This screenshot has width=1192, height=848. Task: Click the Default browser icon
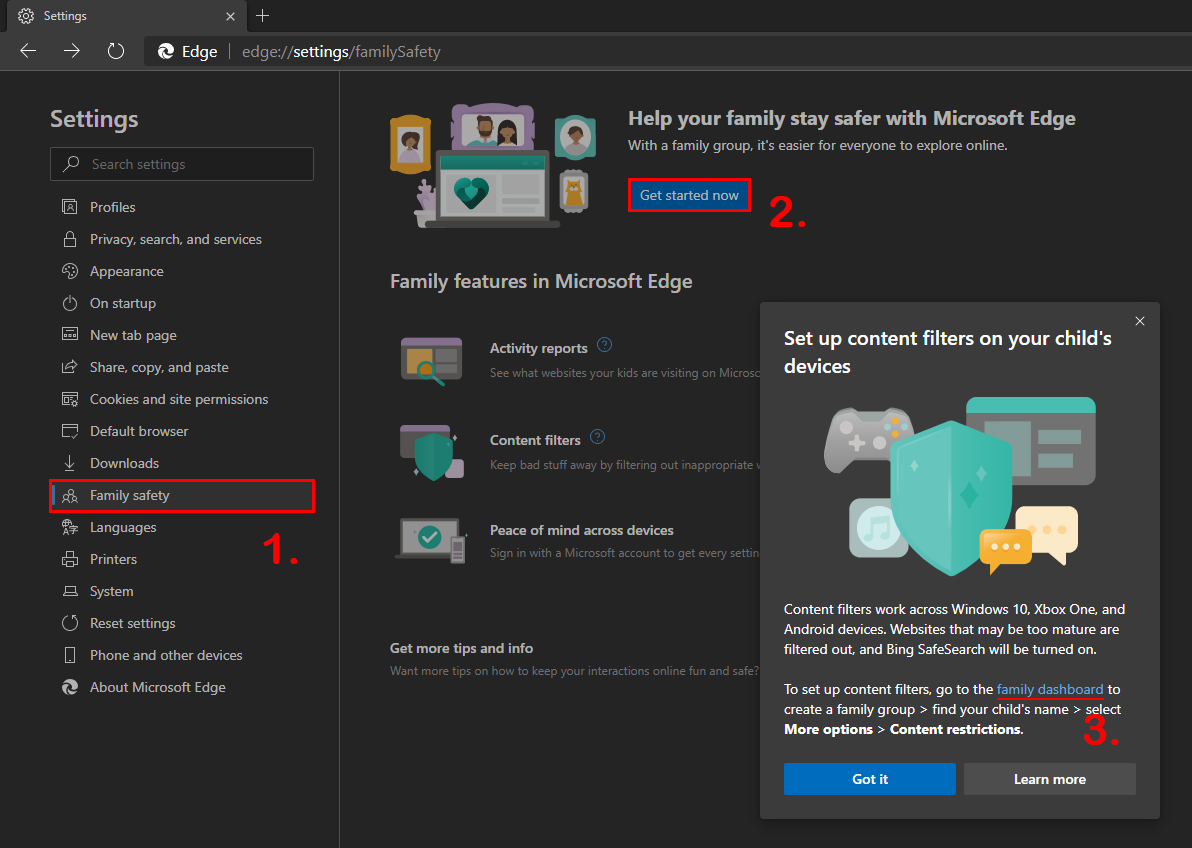point(70,431)
